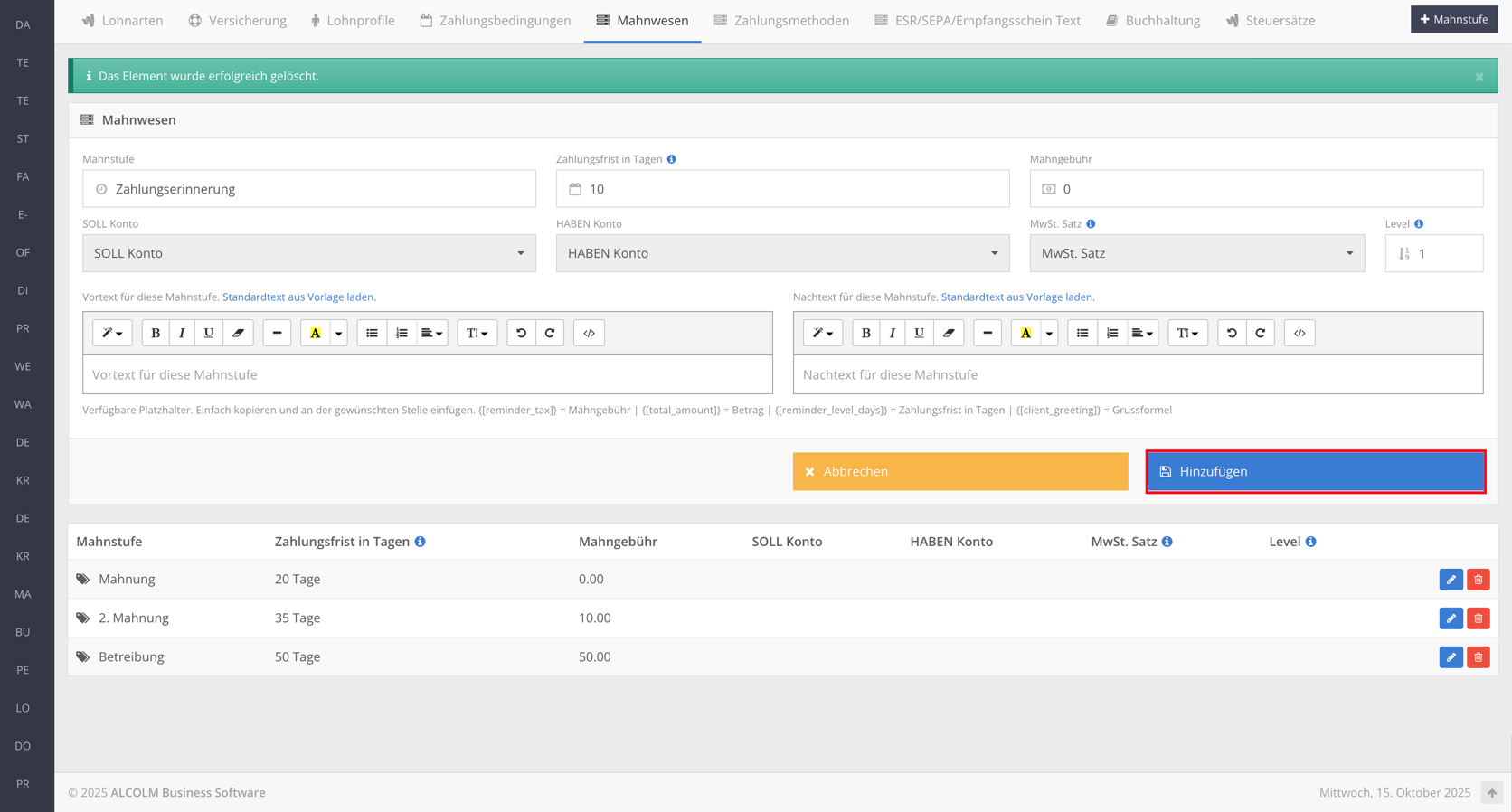This screenshot has height=812, width=1512.
Task: Click Bold in the Vortext editor toolbar
Action: pyautogui.click(x=156, y=333)
